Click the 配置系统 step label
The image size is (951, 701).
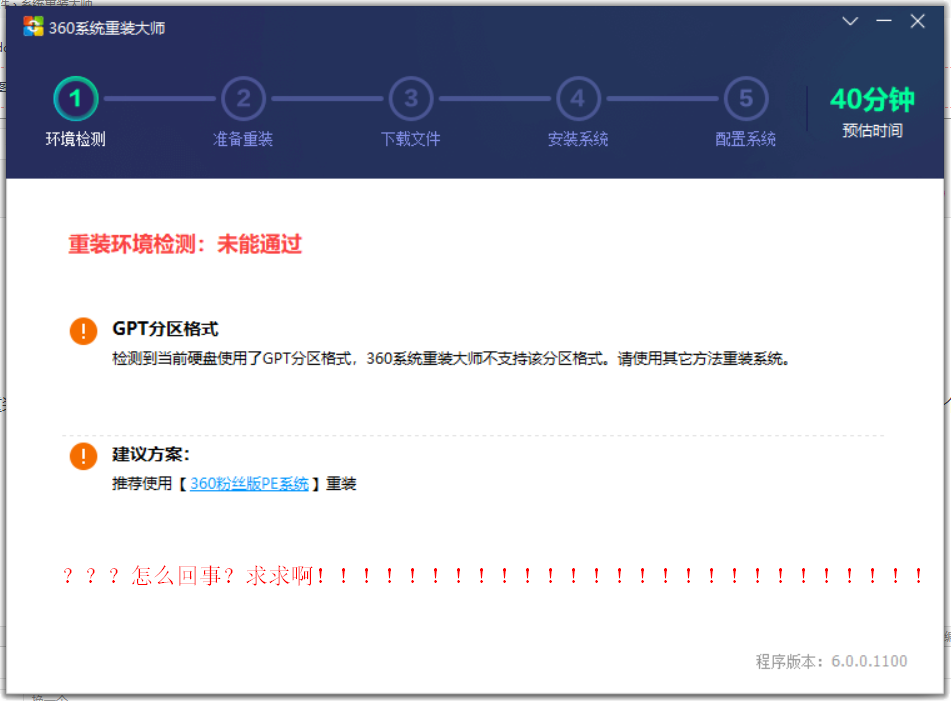[745, 139]
